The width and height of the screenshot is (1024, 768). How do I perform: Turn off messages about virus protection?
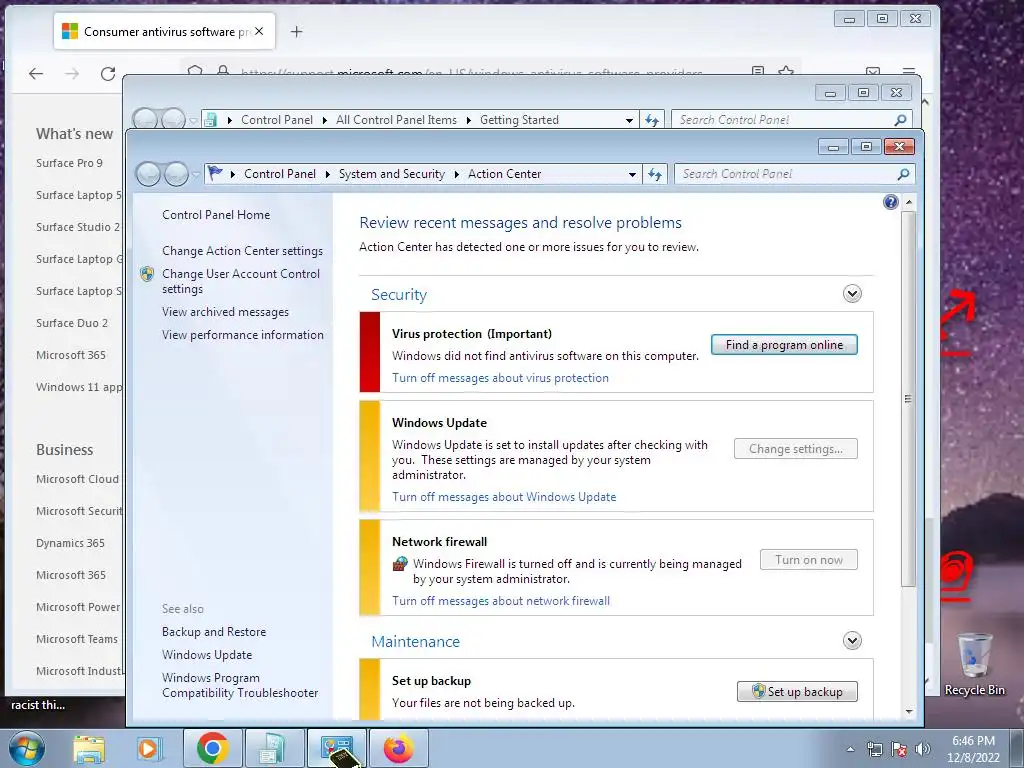[x=500, y=377]
